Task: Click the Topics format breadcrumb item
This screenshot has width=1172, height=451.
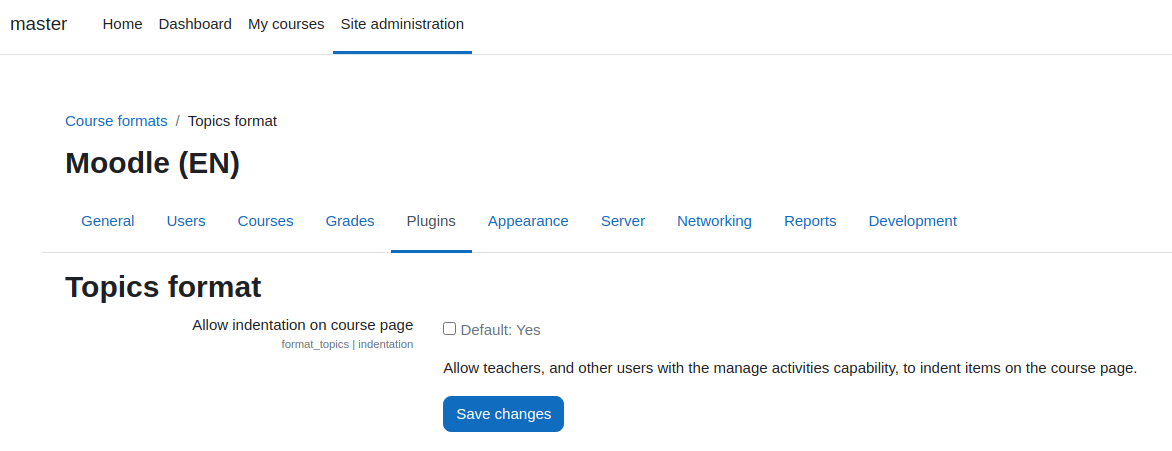Action: click(232, 121)
